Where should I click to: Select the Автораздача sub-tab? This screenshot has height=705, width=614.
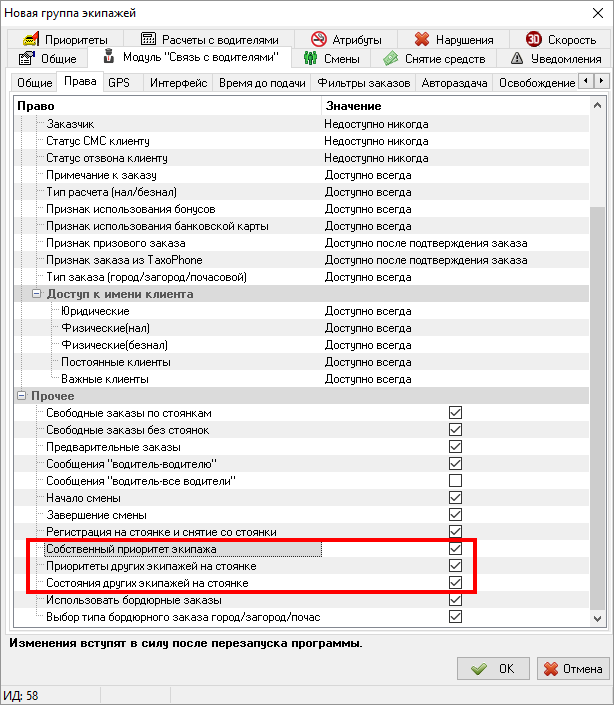pos(454,83)
